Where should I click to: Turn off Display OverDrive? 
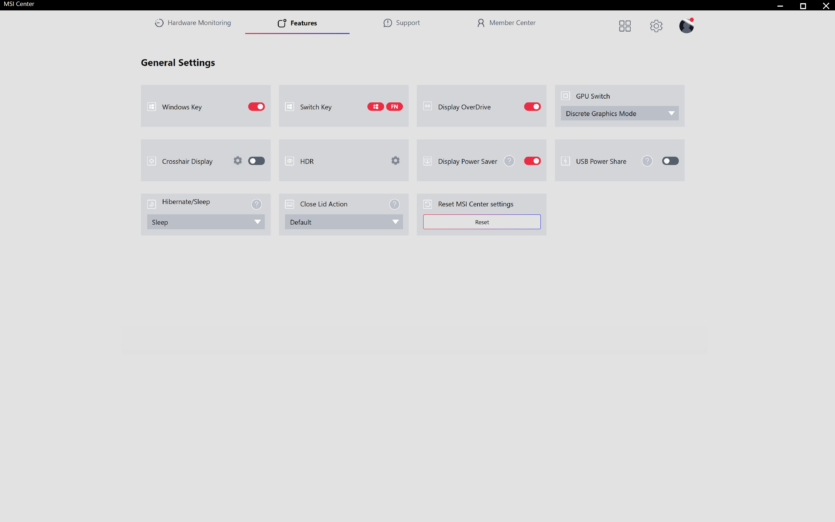pos(532,107)
